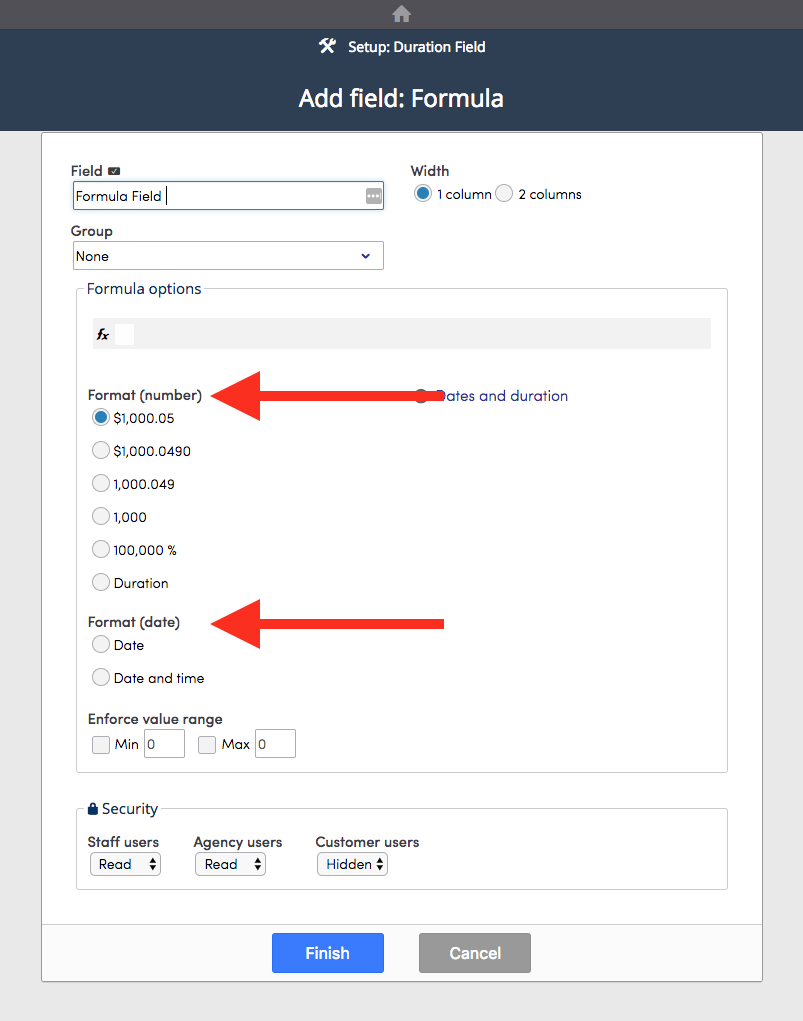Enable the Min value checkbox

point(100,744)
